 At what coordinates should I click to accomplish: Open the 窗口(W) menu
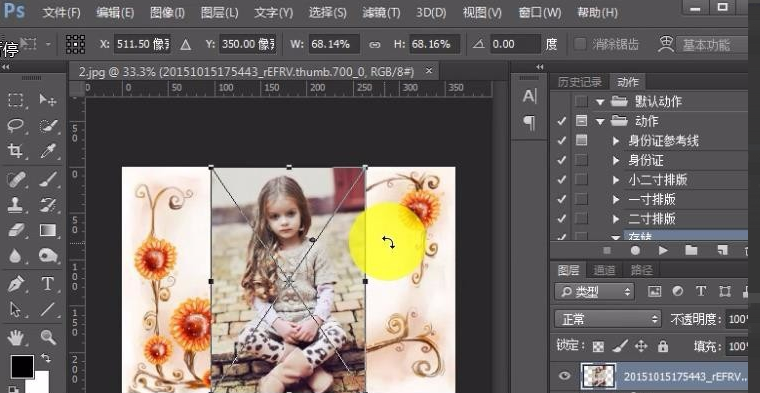point(539,13)
